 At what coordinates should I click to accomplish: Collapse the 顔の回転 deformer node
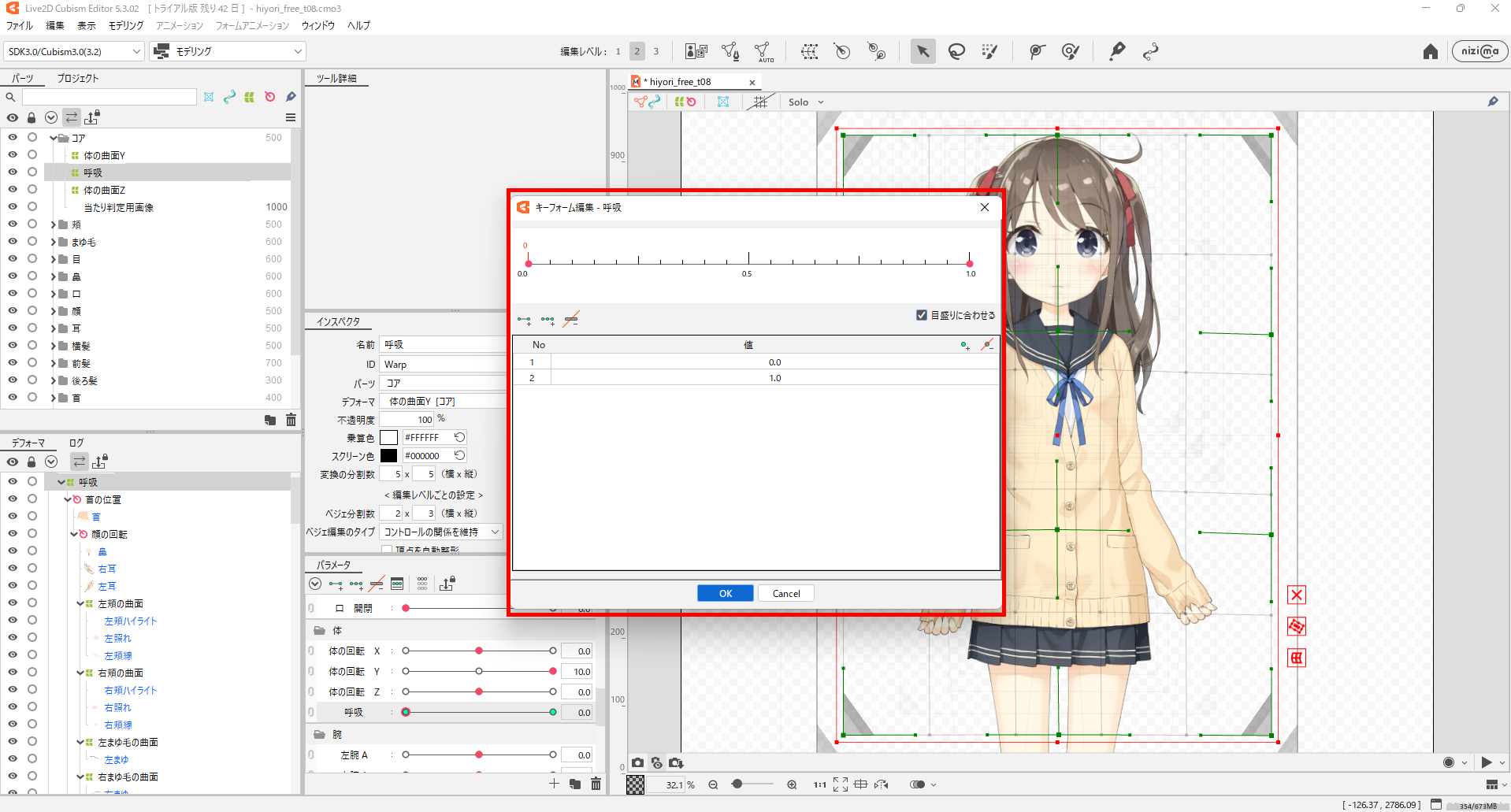(x=73, y=534)
